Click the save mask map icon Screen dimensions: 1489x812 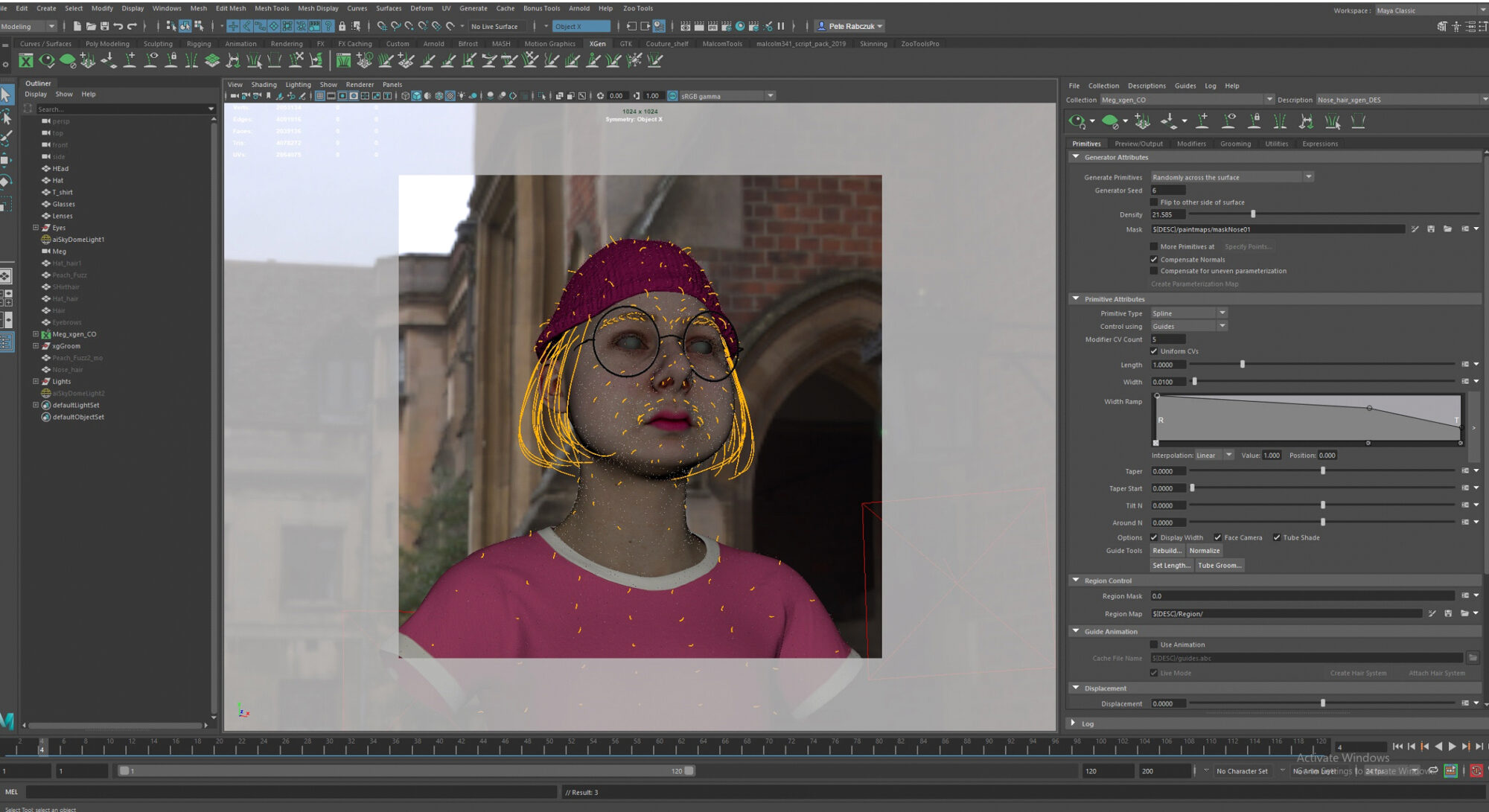click(1431, 229)
